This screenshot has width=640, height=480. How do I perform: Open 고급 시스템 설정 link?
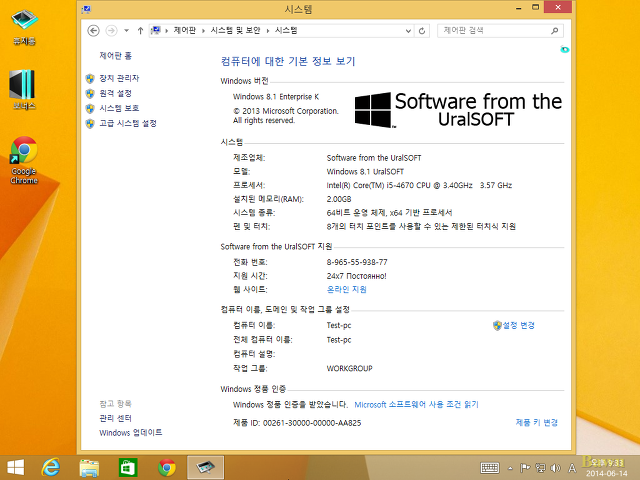pyautogui.click(x=128, y=123)
